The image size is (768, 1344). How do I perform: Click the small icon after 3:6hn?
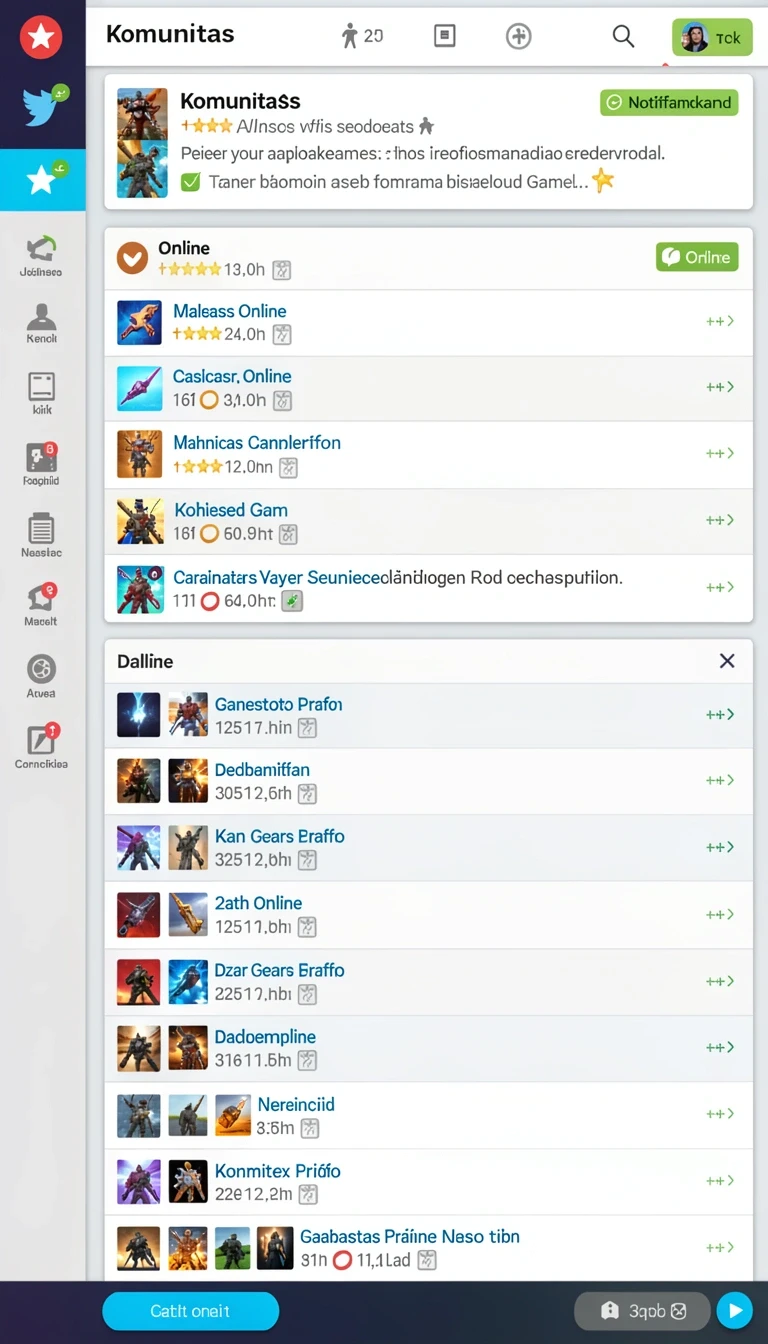310,1128
